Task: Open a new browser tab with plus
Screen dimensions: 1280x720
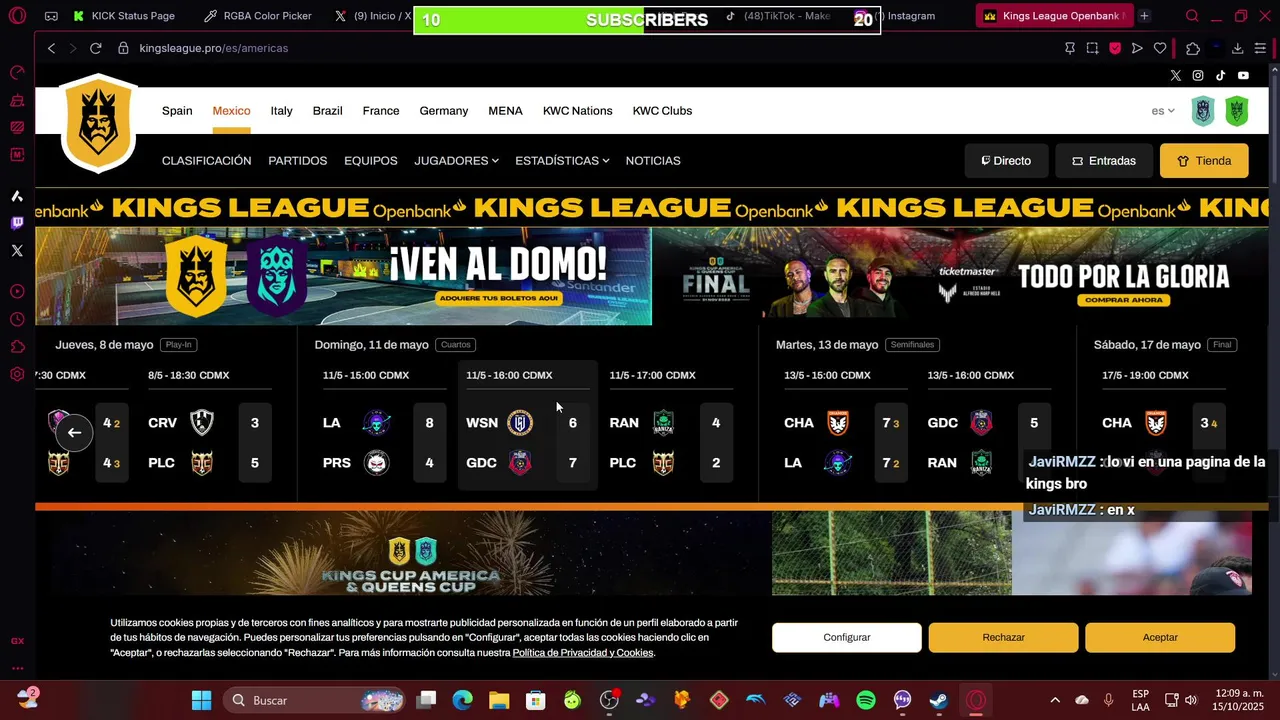Action: tap(1144, 16)
